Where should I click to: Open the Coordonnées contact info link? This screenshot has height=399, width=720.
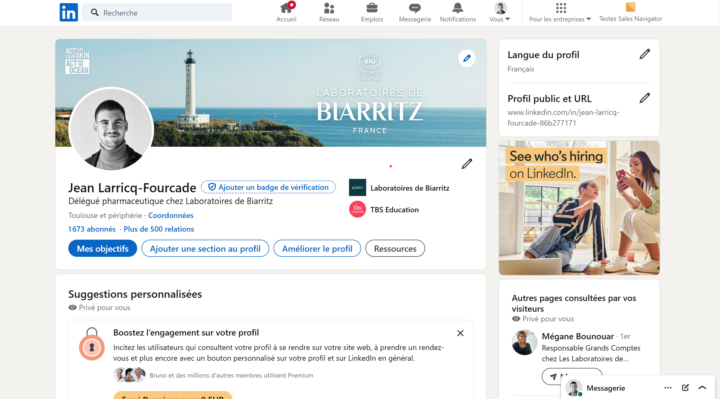[170, 215]
